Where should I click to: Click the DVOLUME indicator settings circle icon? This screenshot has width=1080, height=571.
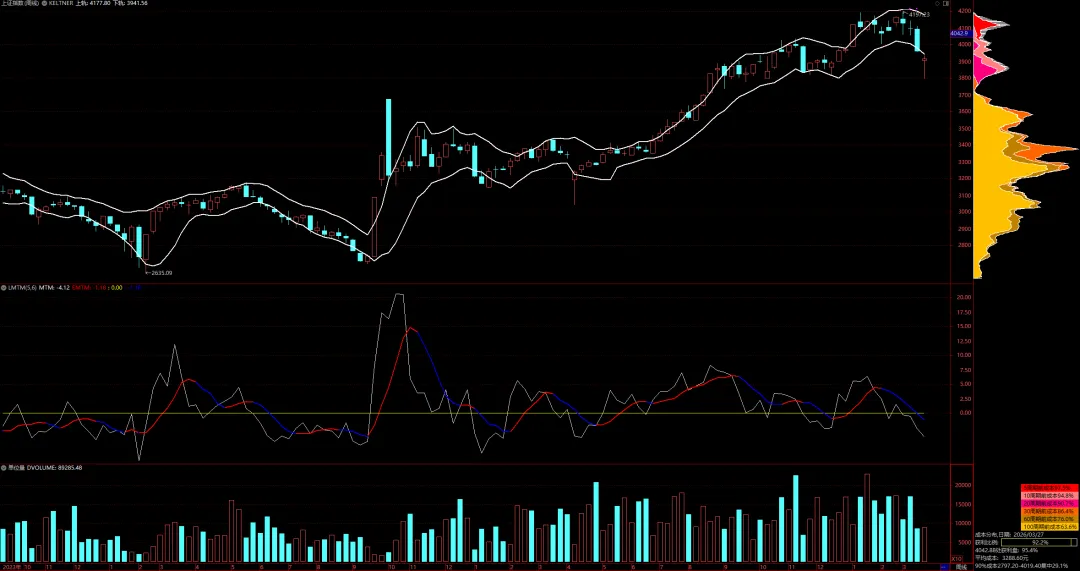pos(3,468)
